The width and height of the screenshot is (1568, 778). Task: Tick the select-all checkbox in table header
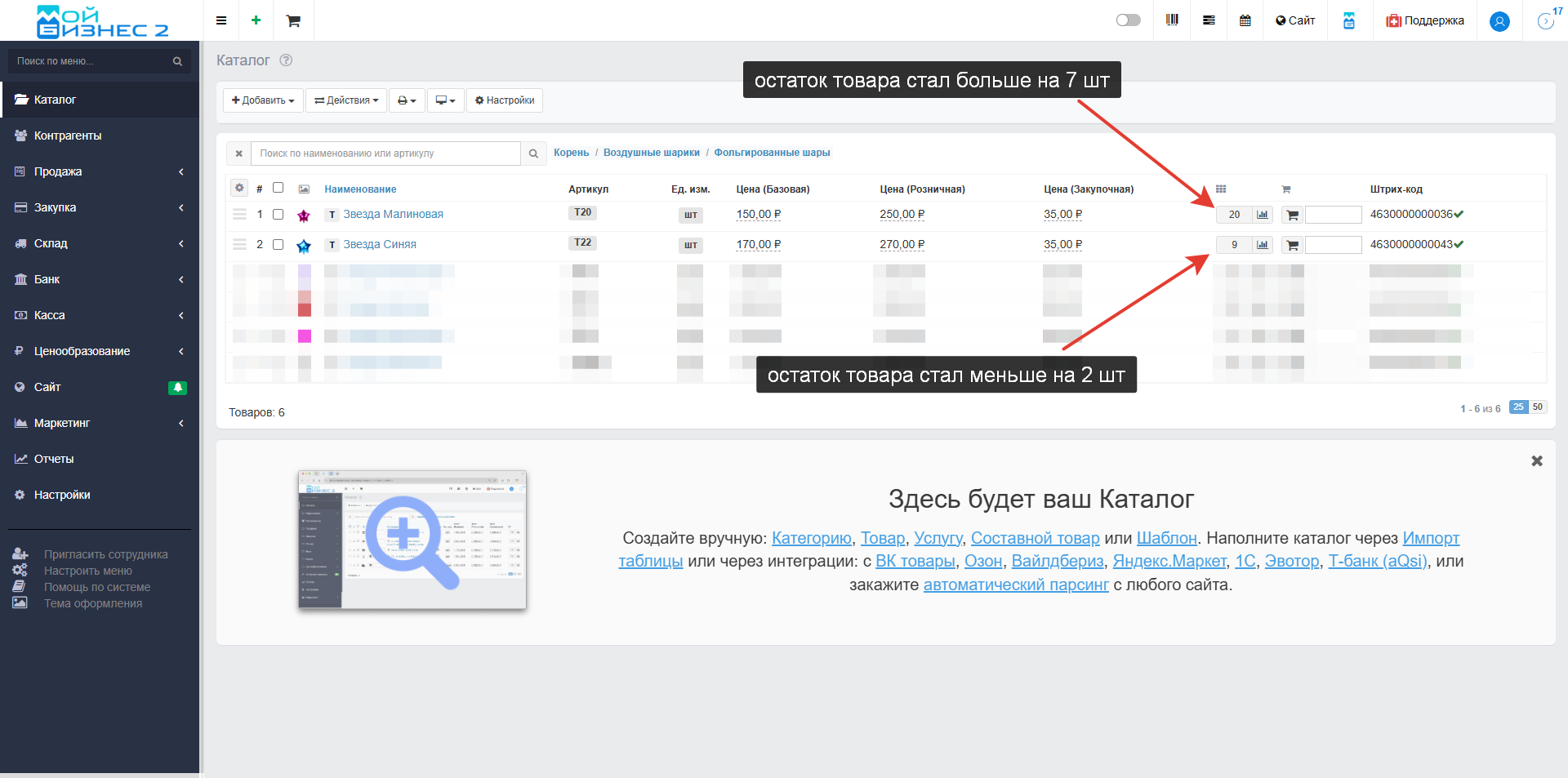coord(278,188)
